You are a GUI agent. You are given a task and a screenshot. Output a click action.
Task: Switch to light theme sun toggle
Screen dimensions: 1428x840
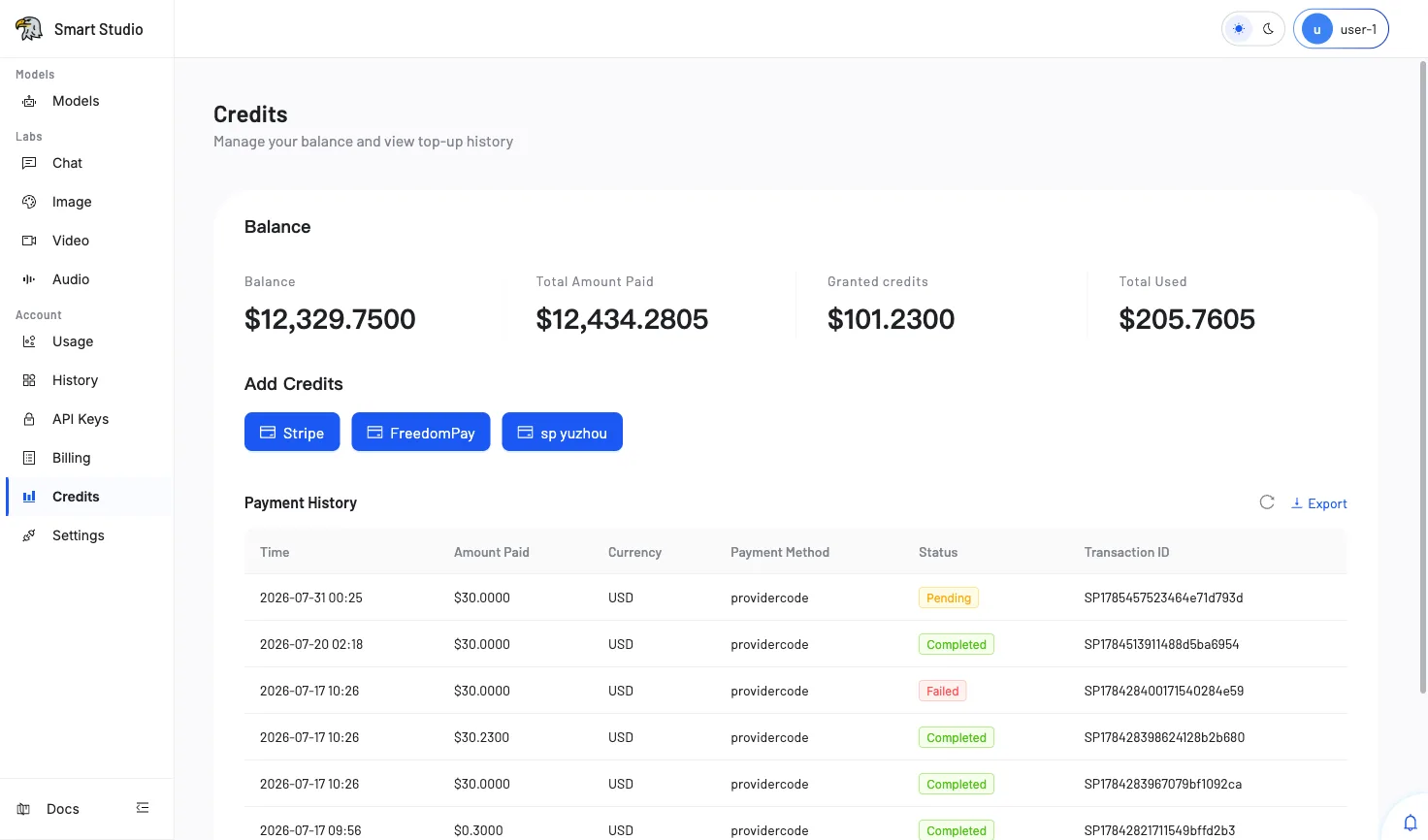point(1239,29)
